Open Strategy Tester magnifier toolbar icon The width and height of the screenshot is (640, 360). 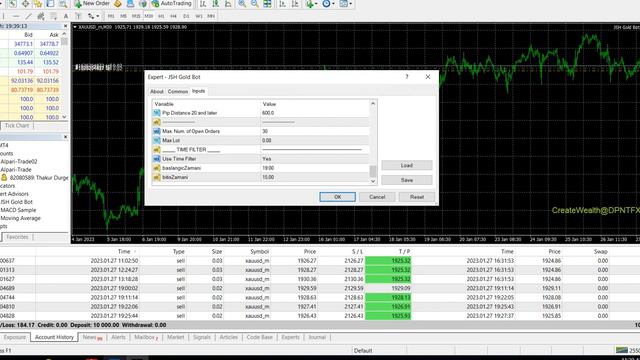coord(63,4)
